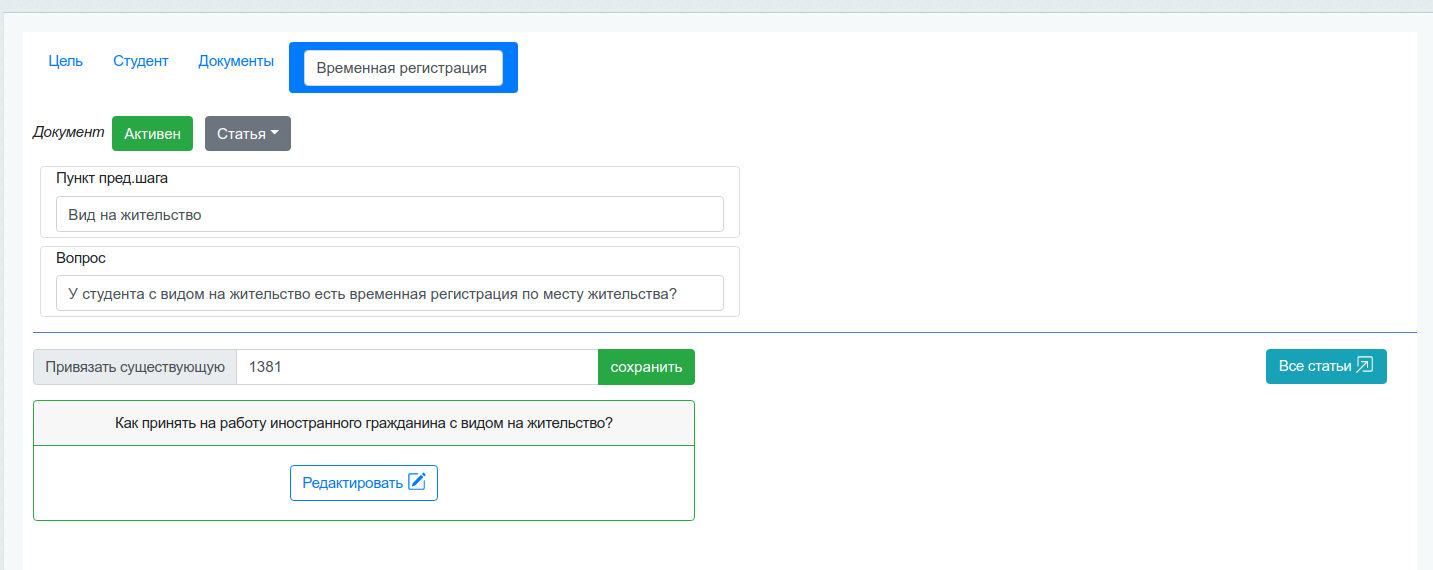1433x570 pixels.
Task: Click the Вопрос field label
Action: click(x=81, y=258)
